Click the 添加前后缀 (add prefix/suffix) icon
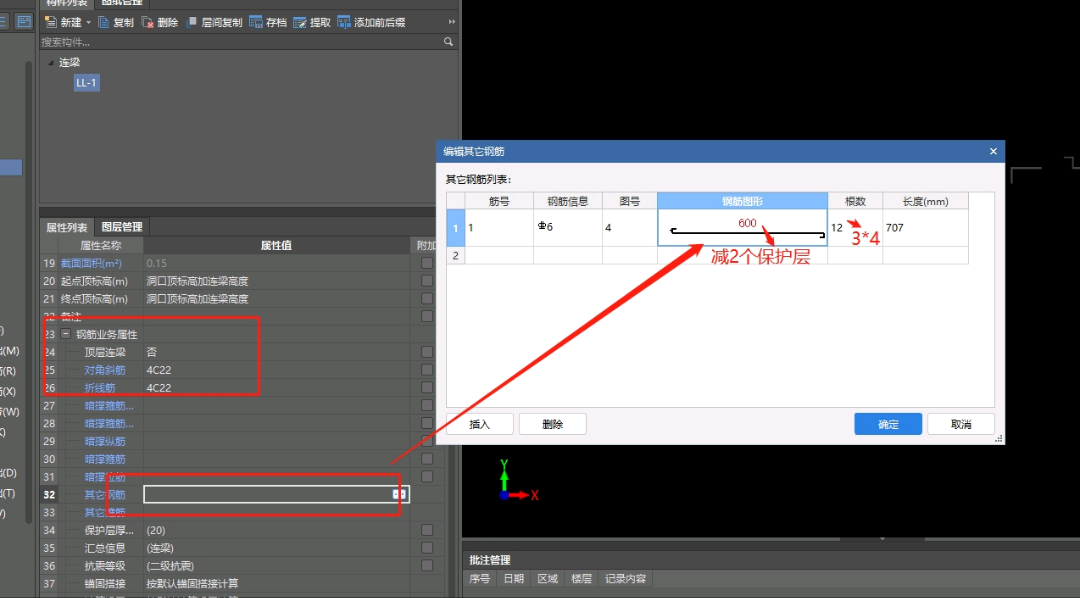The width and height of the screenshot is (1080, 598). pyautogui.click(x=344, y=22)
